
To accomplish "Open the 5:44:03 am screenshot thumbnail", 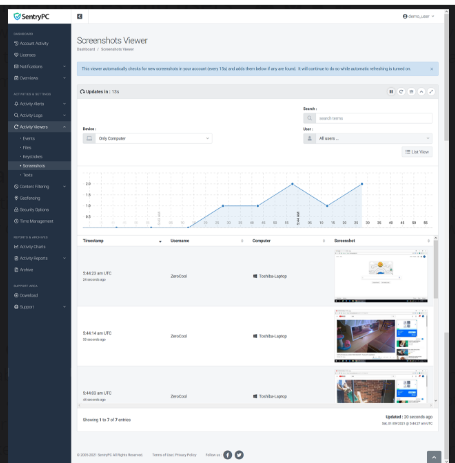I will pyautogui.click(x=381, y=386).
